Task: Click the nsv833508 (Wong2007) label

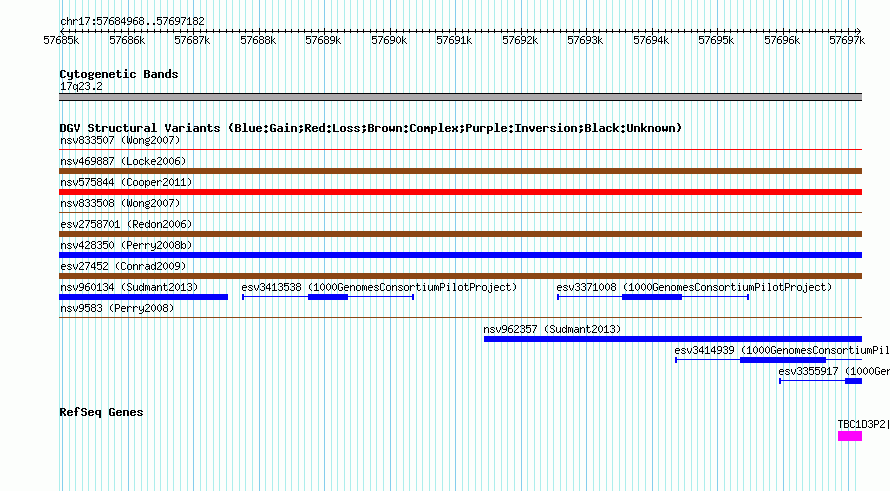Action: click(120, 203)
